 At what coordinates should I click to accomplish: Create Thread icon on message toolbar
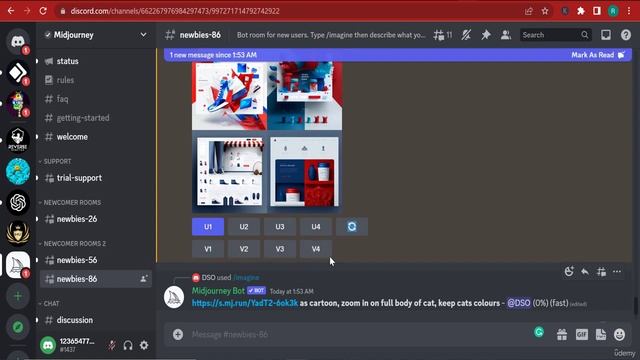(x=601, y=272)
